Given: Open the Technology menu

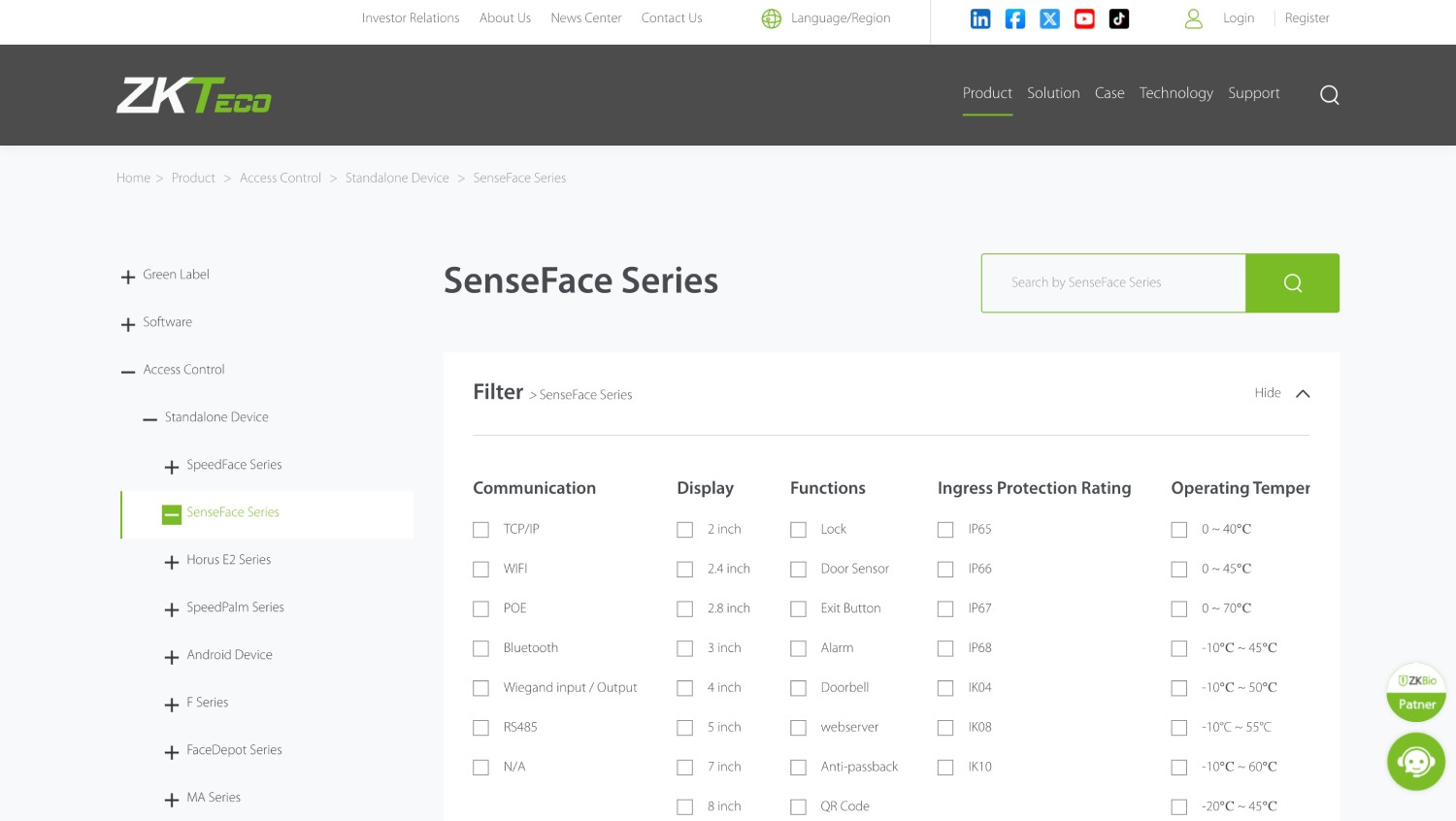Looking at the screenshot, I should 1176,93.
